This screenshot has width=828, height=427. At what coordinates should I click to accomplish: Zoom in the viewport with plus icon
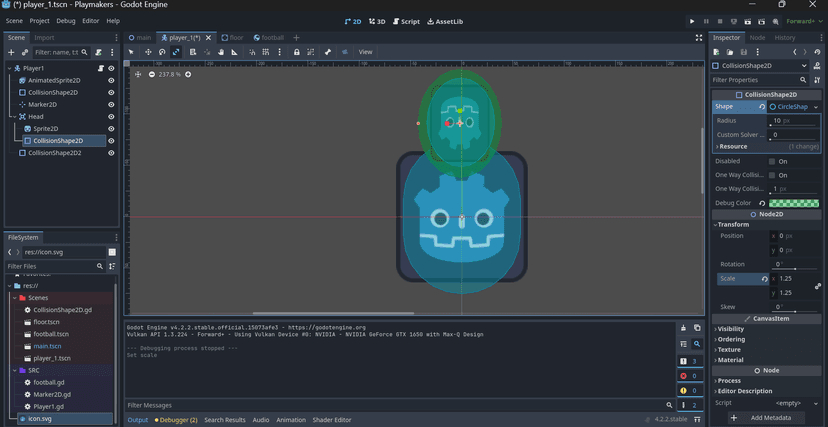point(188,74)
